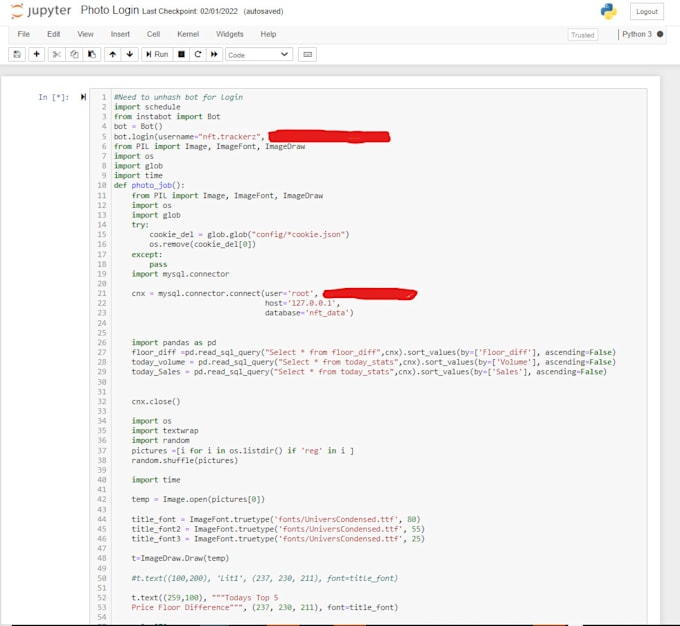Open the Edit menu
This screenshot has width=680, height=626.
tap(54, 34)
